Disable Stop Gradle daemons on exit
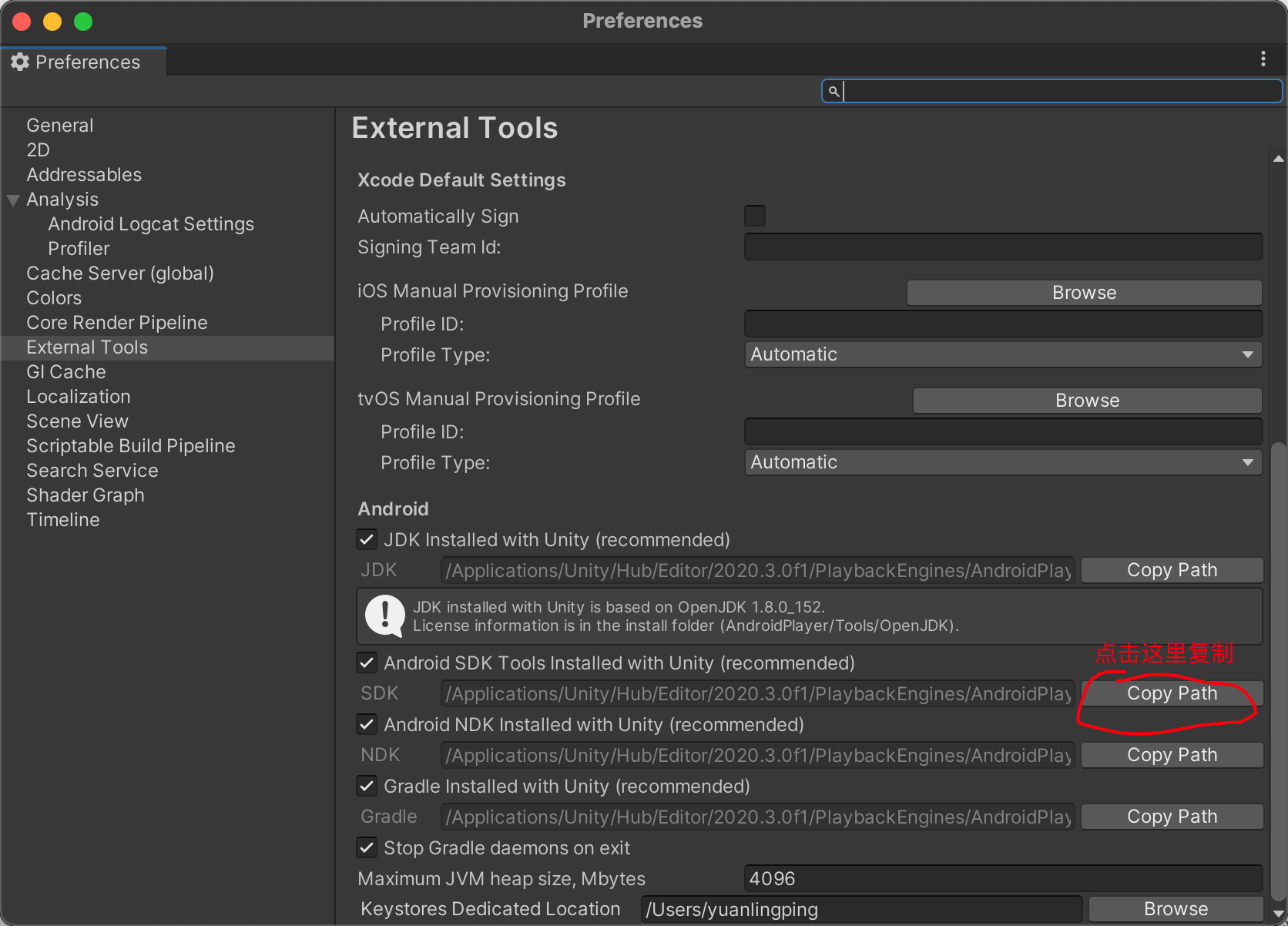Image resolution: width=1288 pixels, height=926 pixels. (367, 847)
